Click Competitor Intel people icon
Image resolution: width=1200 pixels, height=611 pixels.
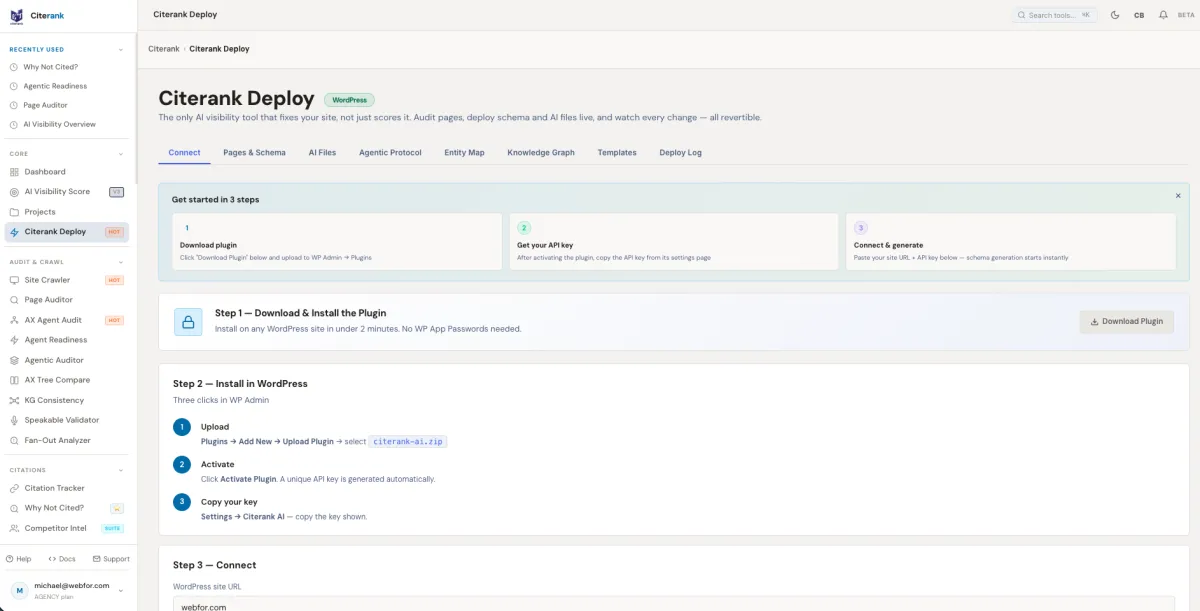tap(14, 528)
